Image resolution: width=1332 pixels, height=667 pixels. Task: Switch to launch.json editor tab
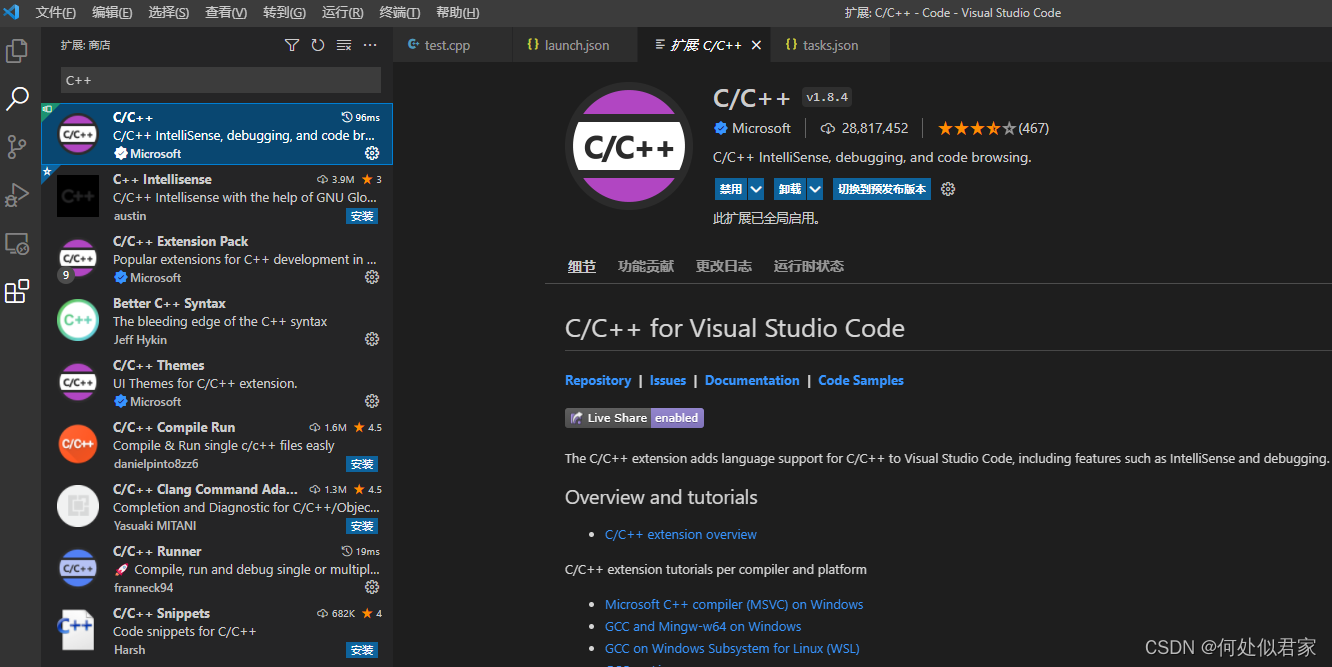point(576,45)
